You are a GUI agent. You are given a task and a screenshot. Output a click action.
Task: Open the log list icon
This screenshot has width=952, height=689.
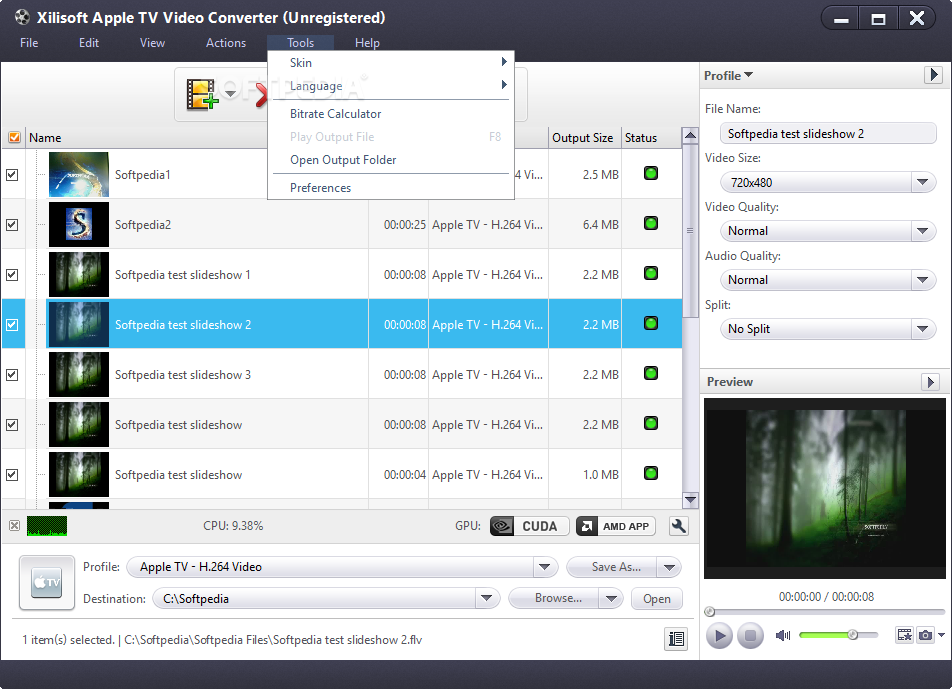tap(676, 639)
